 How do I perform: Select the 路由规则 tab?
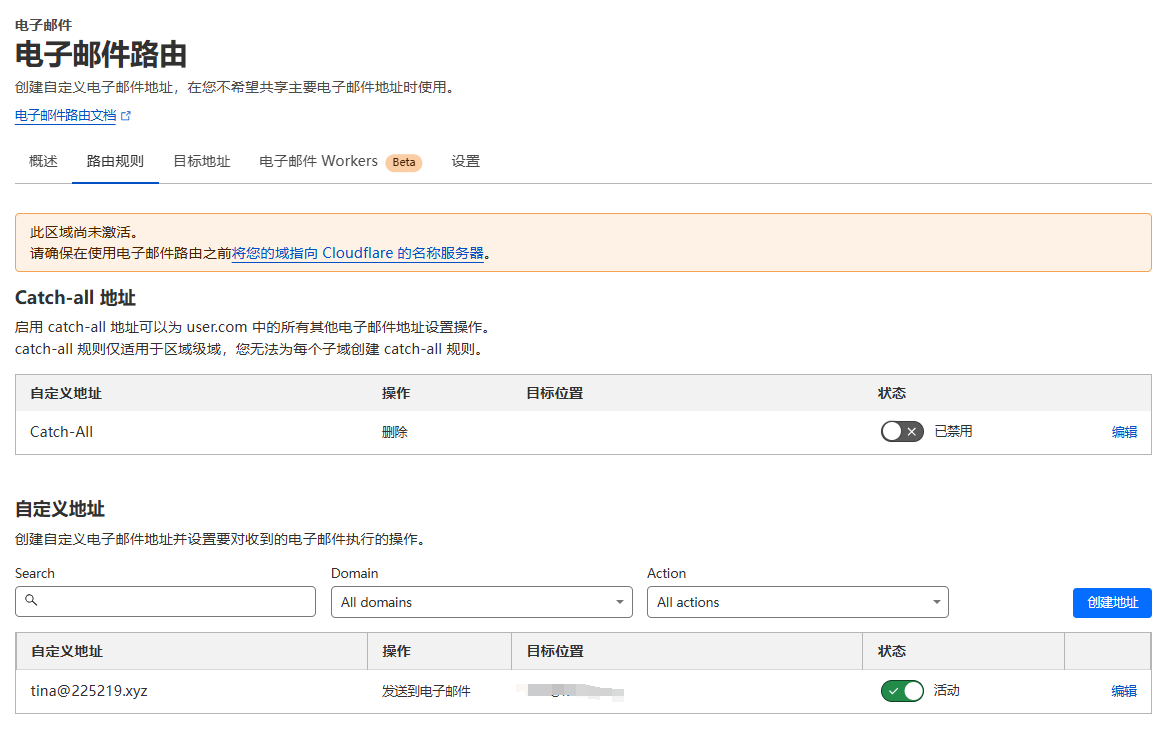click(x=115, y=161)
